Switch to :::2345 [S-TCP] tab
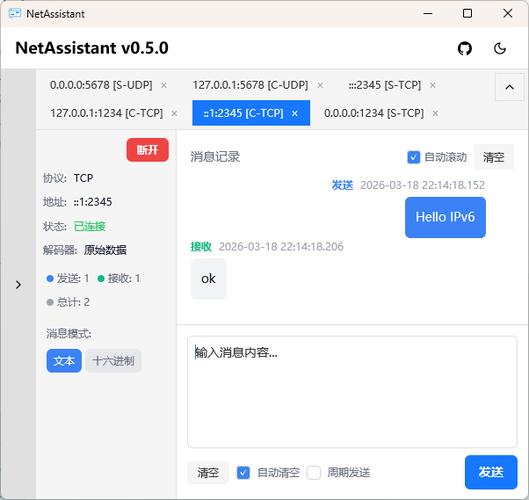Viewport: 529px width, 500px height. coord(385,85)
